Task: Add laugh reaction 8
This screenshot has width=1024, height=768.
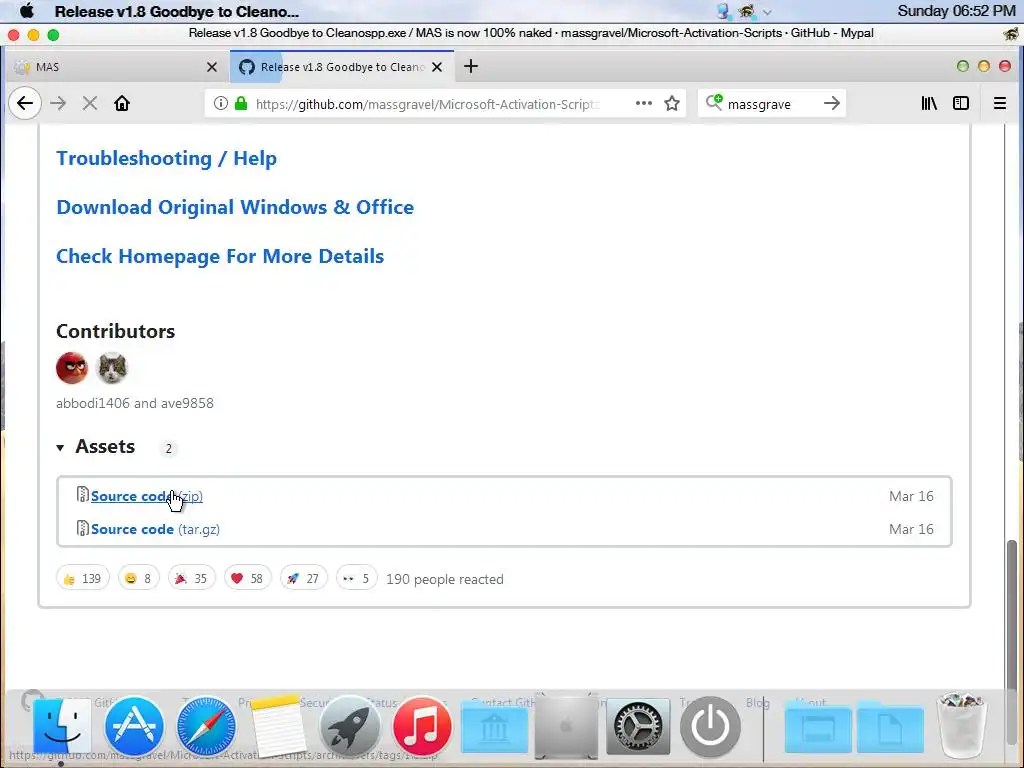Action: point(138,579)
